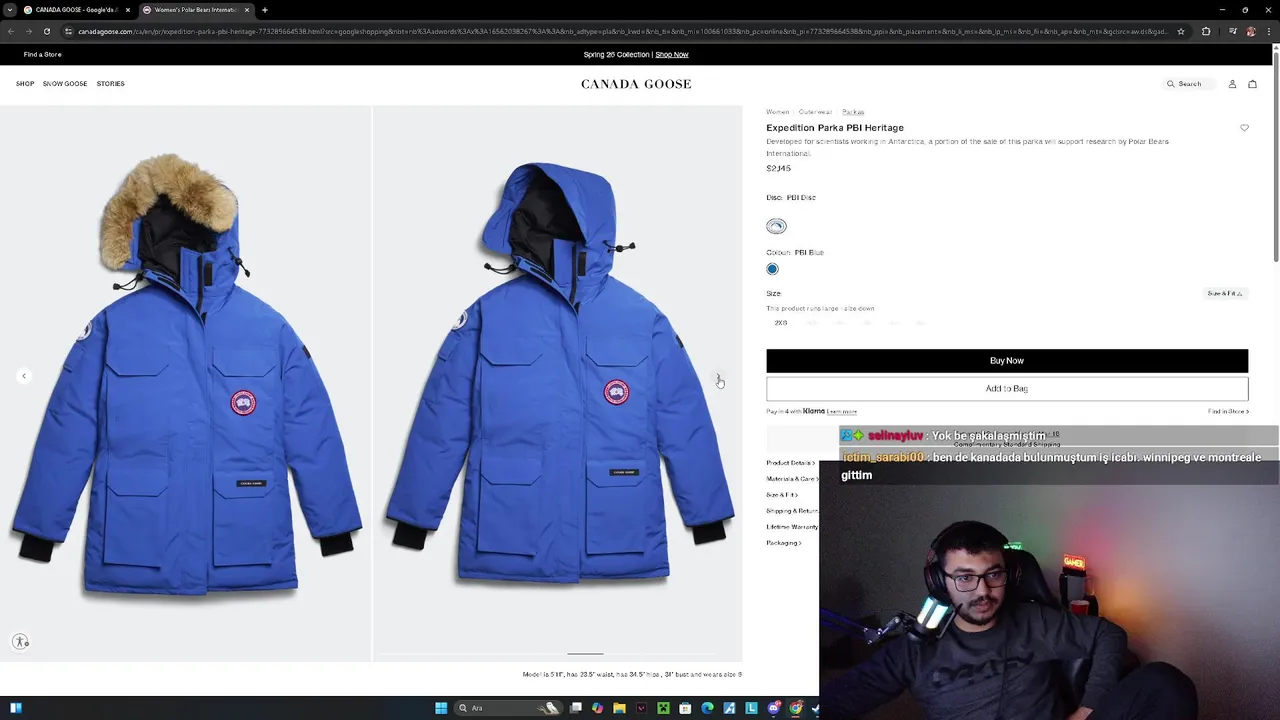Bookmark this page with star icon
The width and height of the screenshot is (1280, 720).
point(1181,31)
